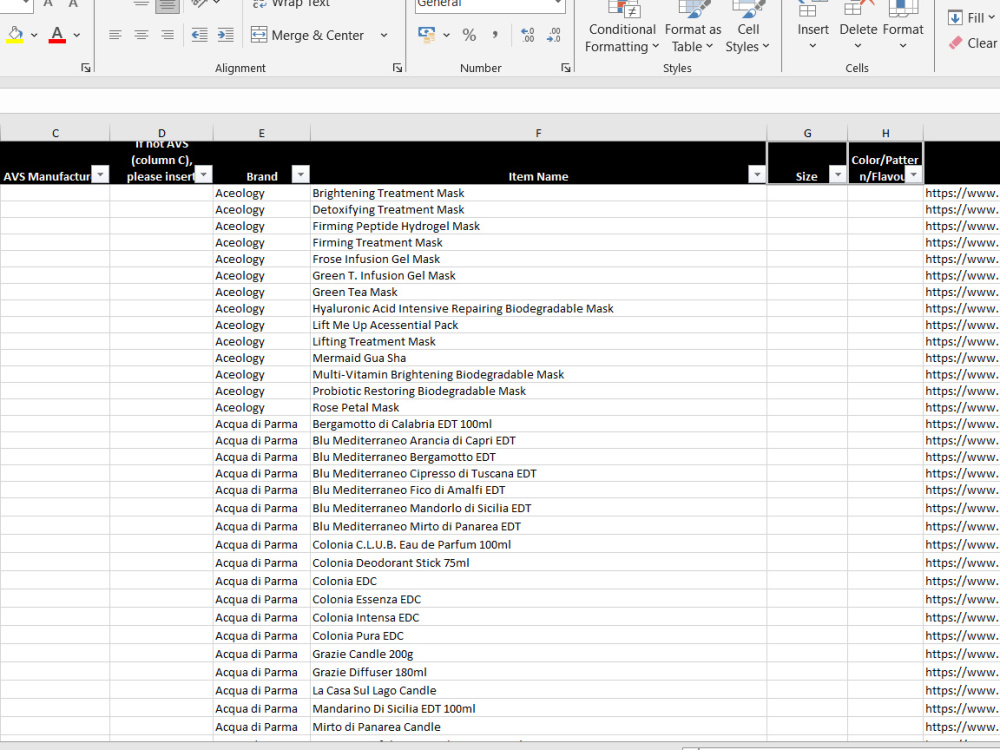Select cell 'Mermaid Gua Sha'

538,358
